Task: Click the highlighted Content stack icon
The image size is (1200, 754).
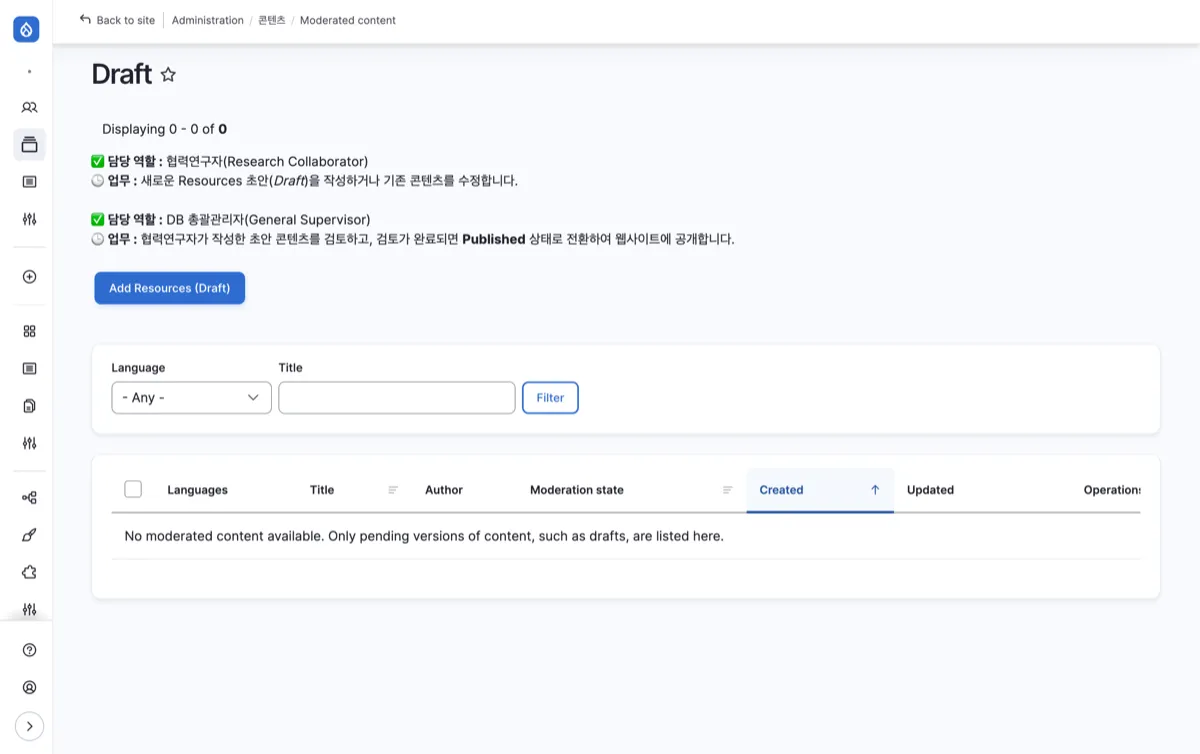Action: tap(29, 144)
